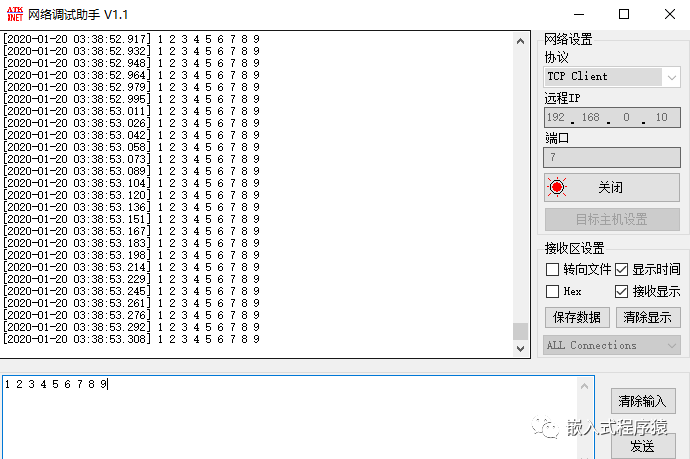Click the log line timestamped 03:38:53.198
The image size is (690, 459).
pos(132,255)
